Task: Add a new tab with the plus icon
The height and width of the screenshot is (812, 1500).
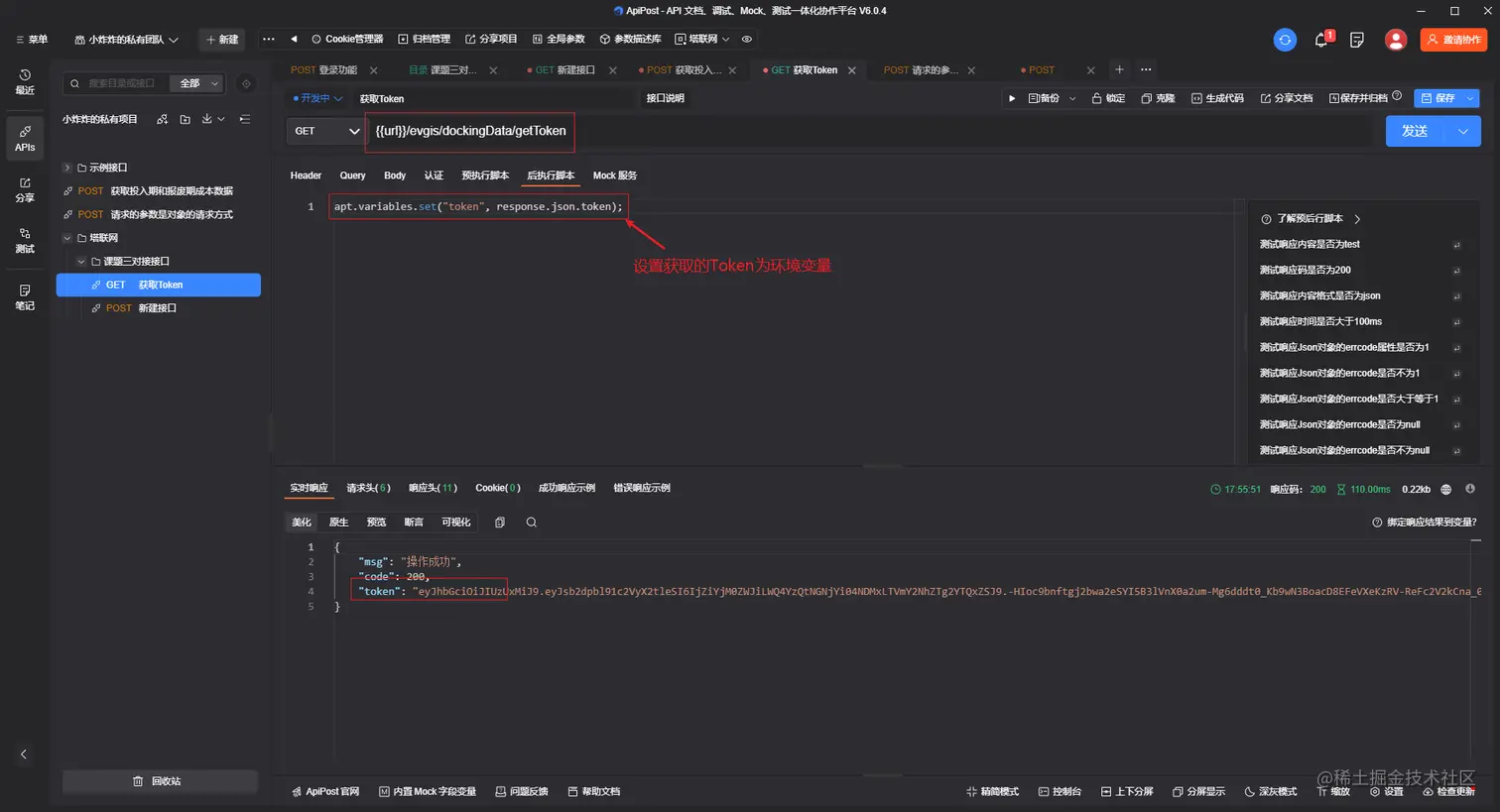Action: (x=1119, y=69)
